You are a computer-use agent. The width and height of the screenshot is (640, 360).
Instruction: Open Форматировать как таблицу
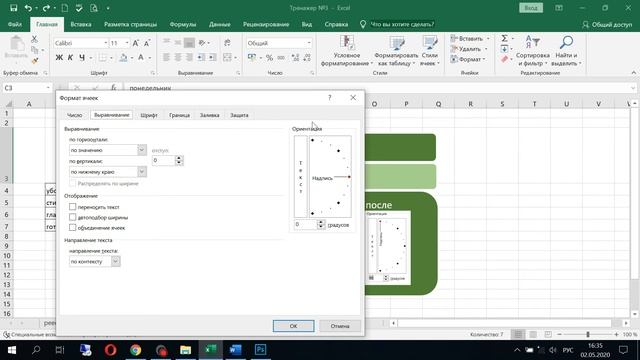396,51
